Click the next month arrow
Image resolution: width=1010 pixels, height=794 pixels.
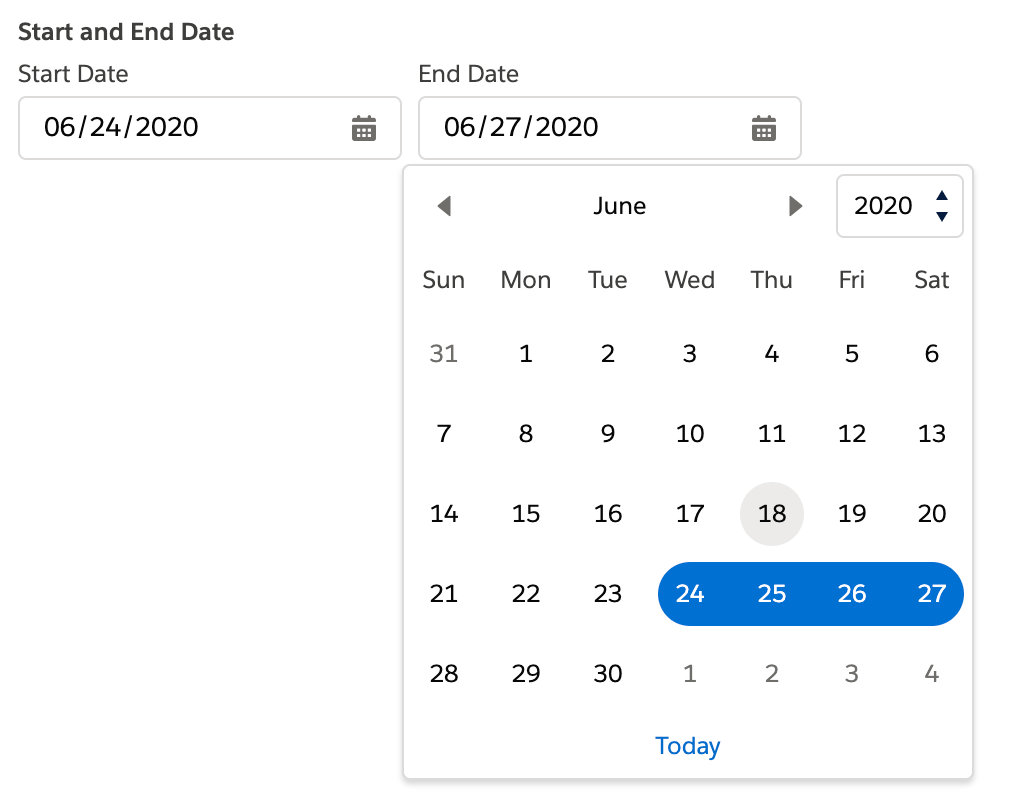point(795,206)
